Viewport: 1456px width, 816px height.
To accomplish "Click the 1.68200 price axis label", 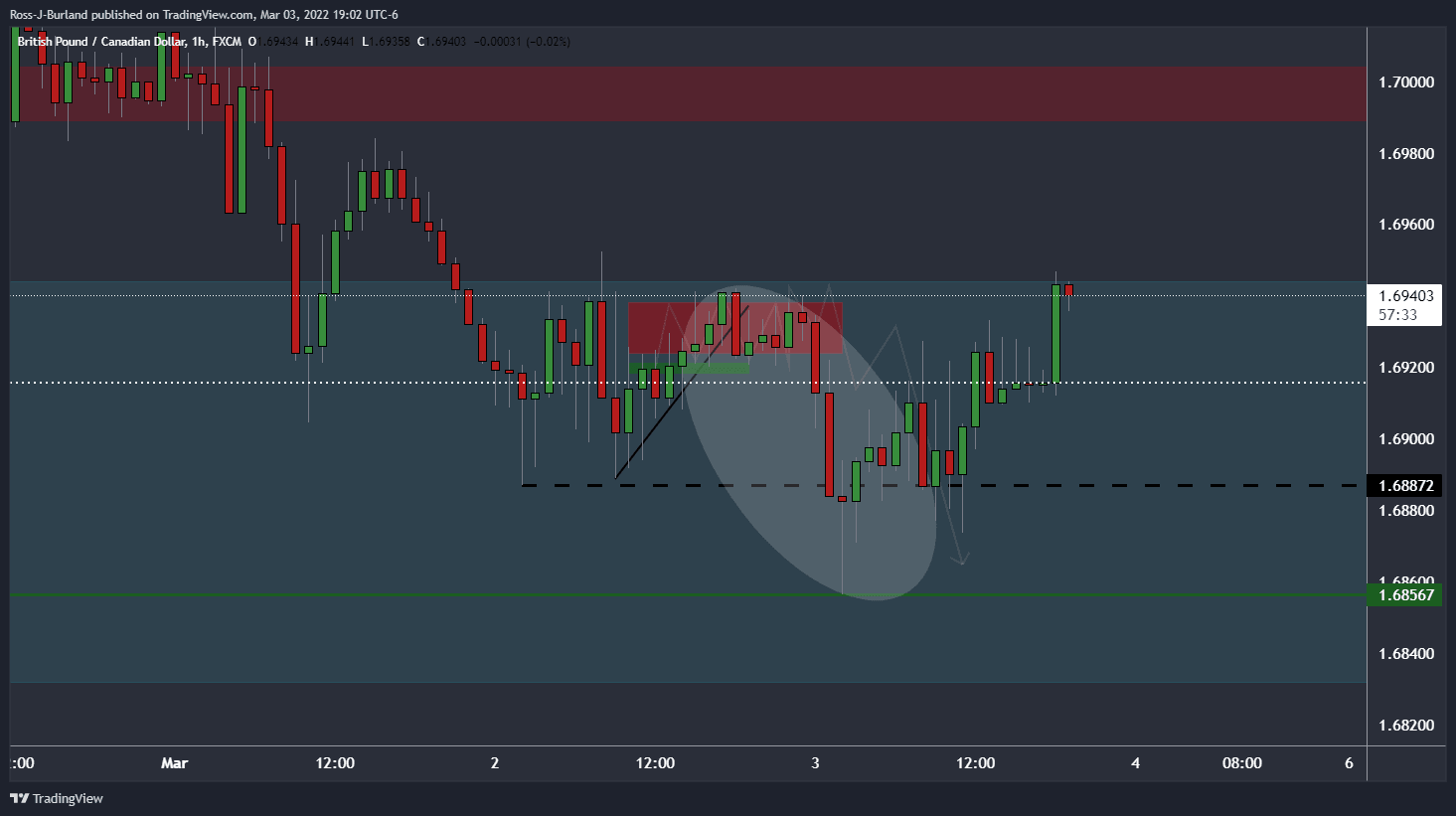I will coord(1406,726).
